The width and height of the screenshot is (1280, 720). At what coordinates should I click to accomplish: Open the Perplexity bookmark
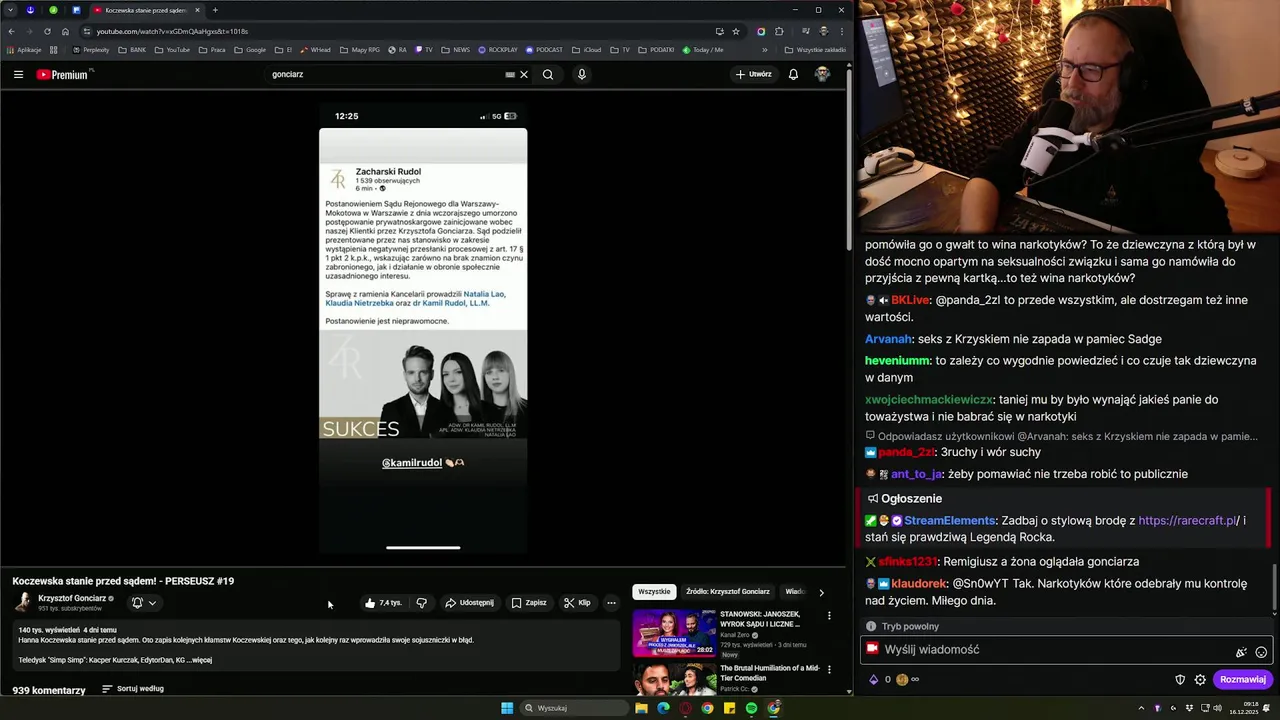pos(91,49)
